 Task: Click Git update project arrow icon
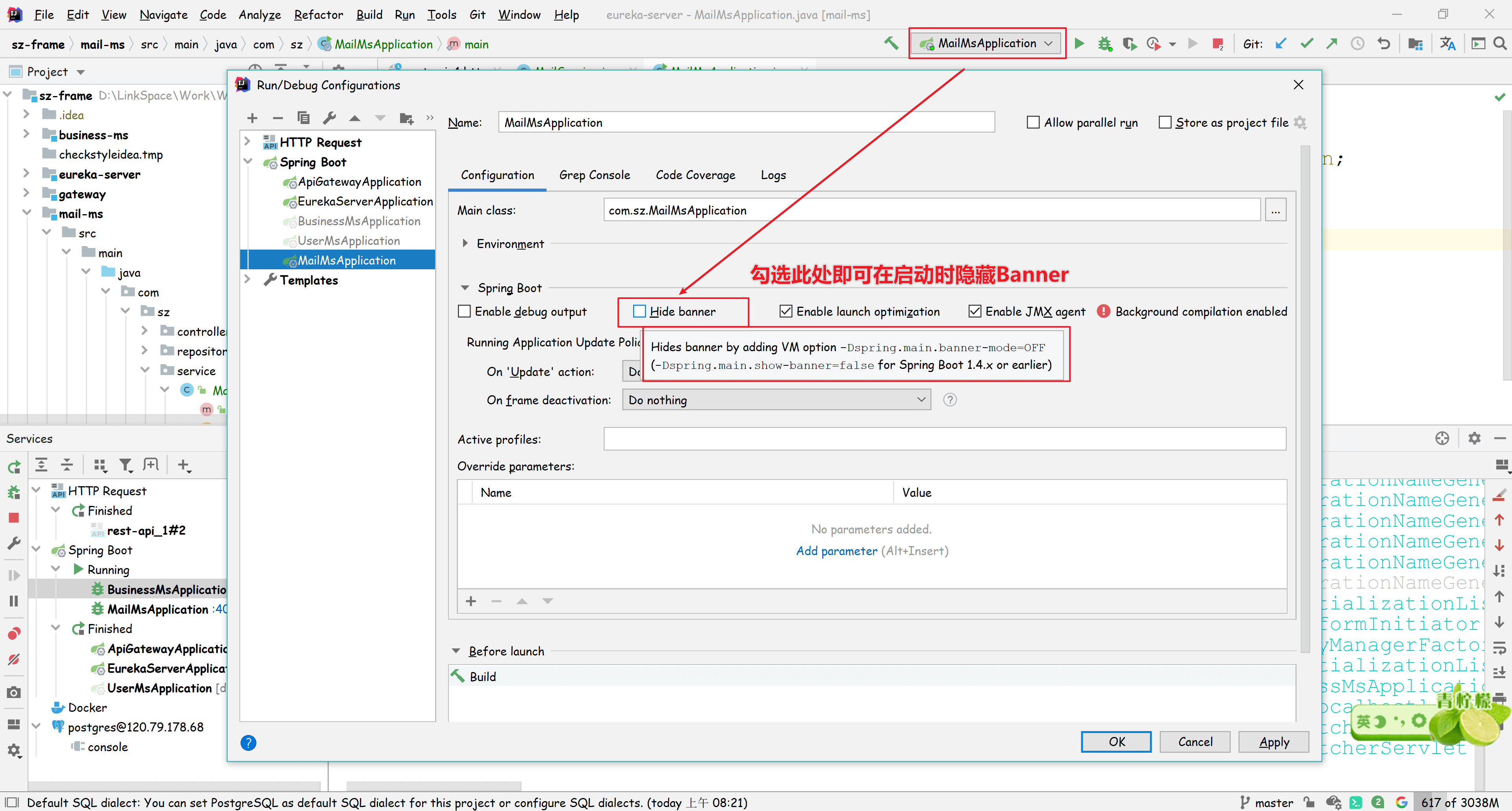(1281, 43)
